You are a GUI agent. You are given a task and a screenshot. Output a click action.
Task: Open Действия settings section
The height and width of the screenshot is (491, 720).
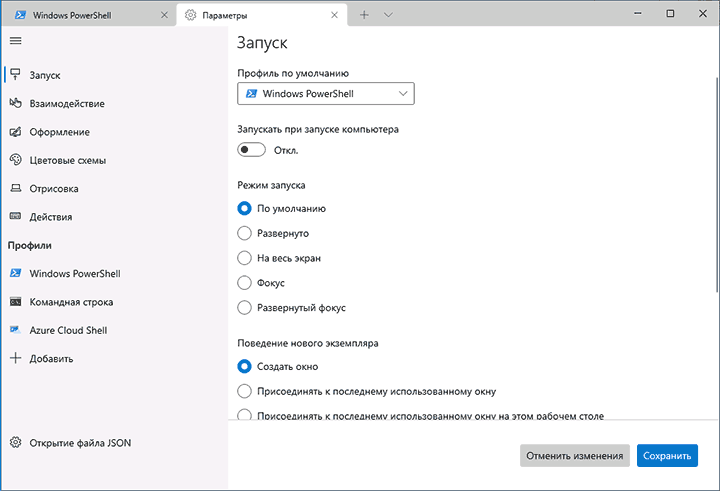coord(114,217)
